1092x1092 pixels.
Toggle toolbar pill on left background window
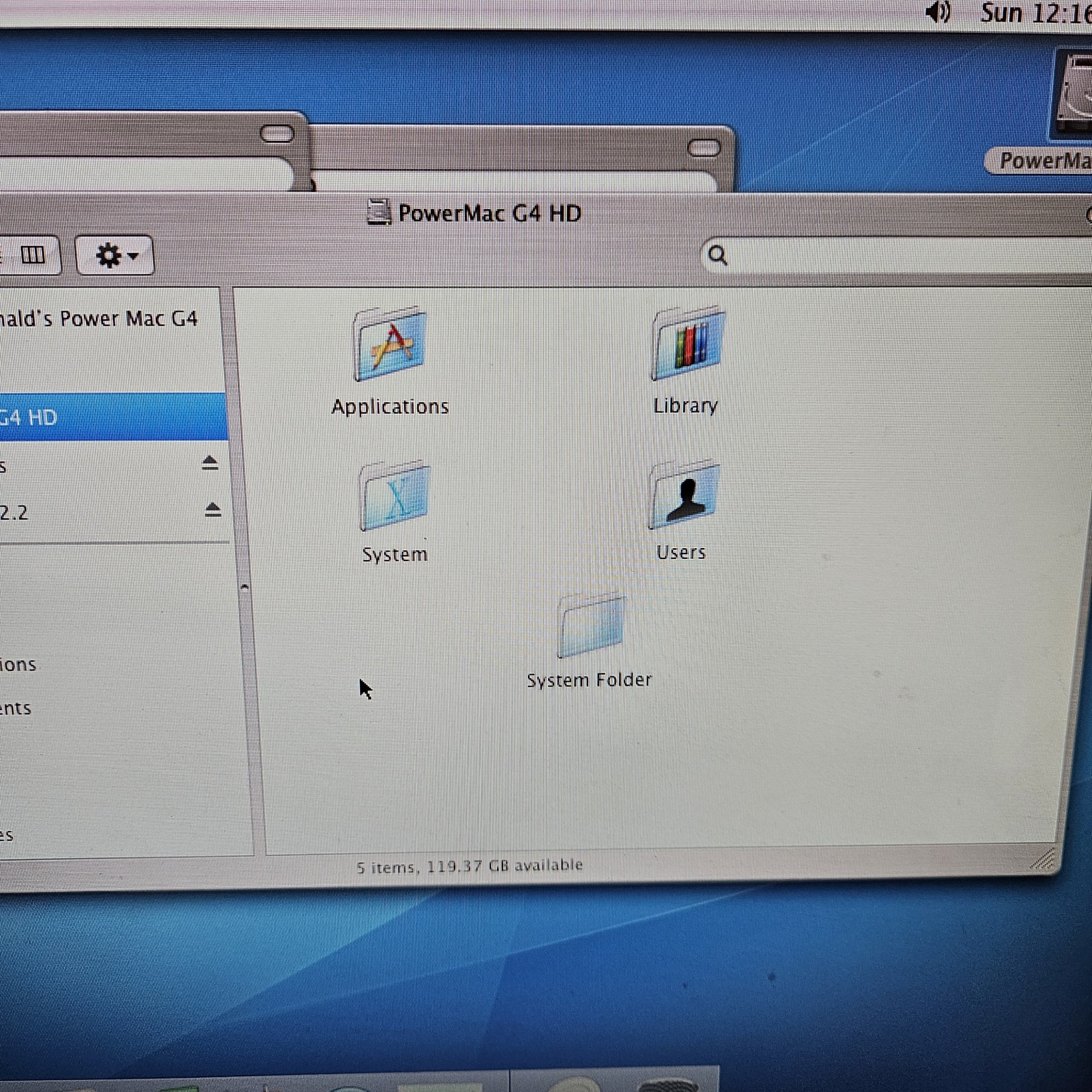[276, 134]
